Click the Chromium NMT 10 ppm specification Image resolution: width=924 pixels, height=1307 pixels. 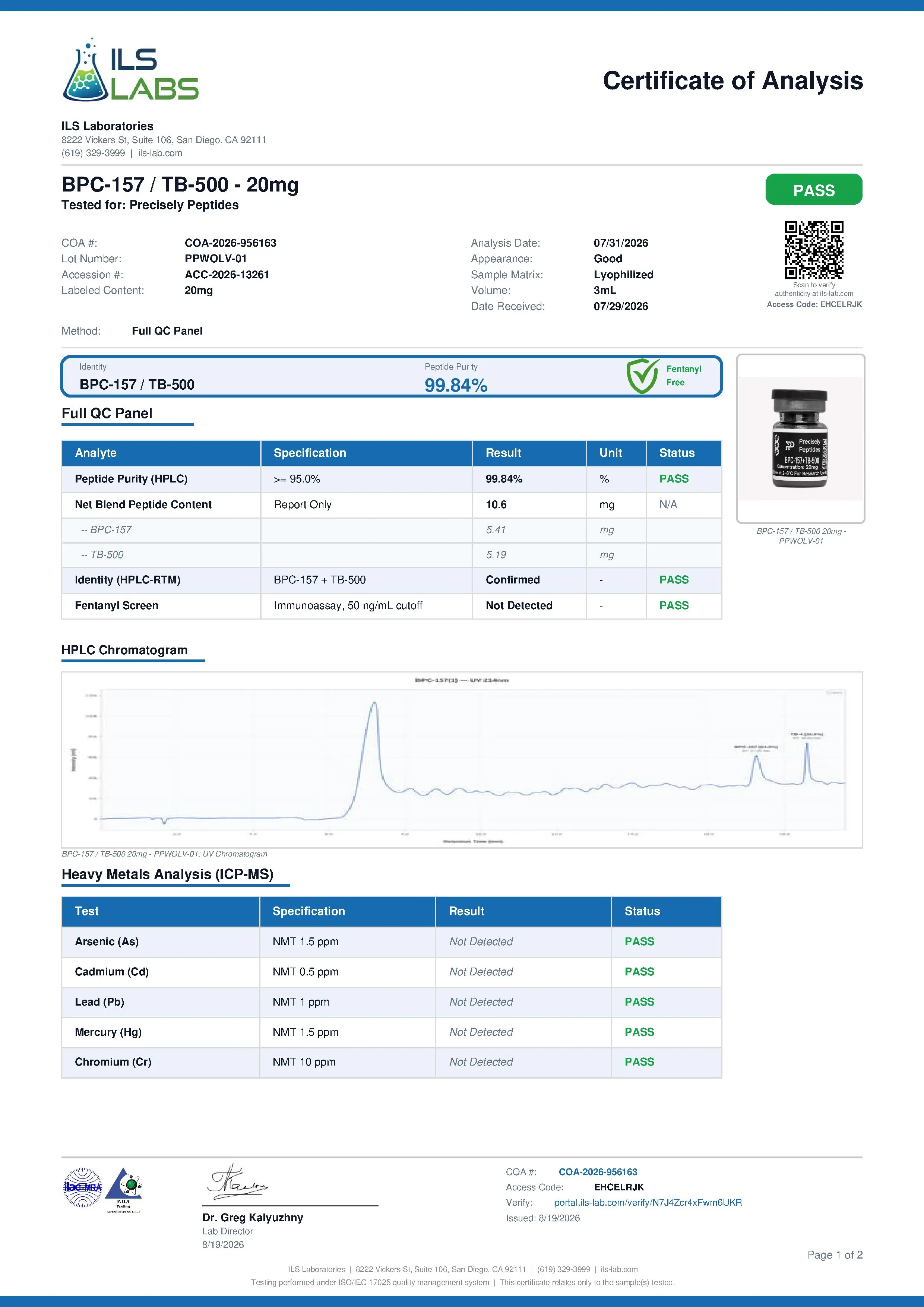pyautogui.click(x=304, y=1062)
